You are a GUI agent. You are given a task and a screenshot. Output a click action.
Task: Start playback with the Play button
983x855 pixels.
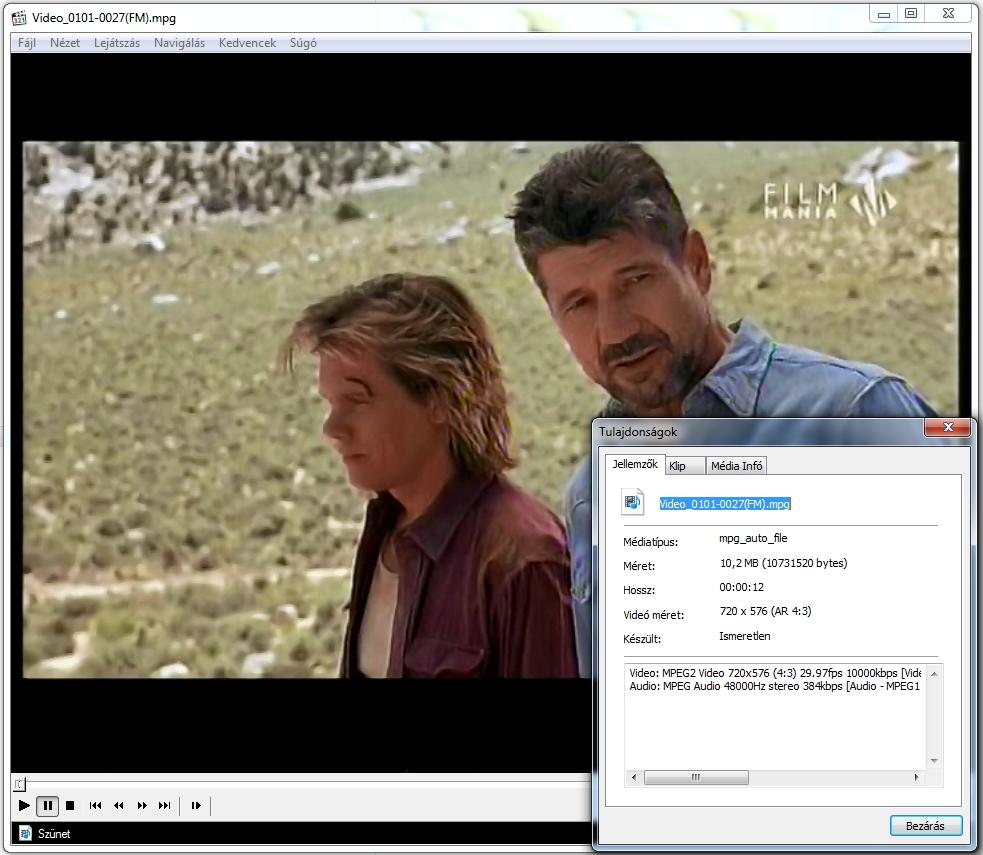coord(24,805)
